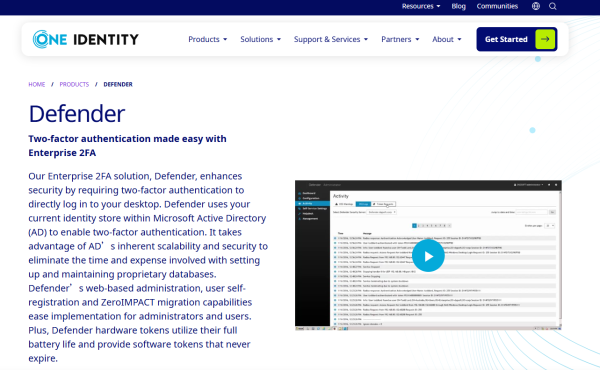This screenshot has height=370, width=600.
Task: Click the Get Started button
Action: [x=517, y=39]
